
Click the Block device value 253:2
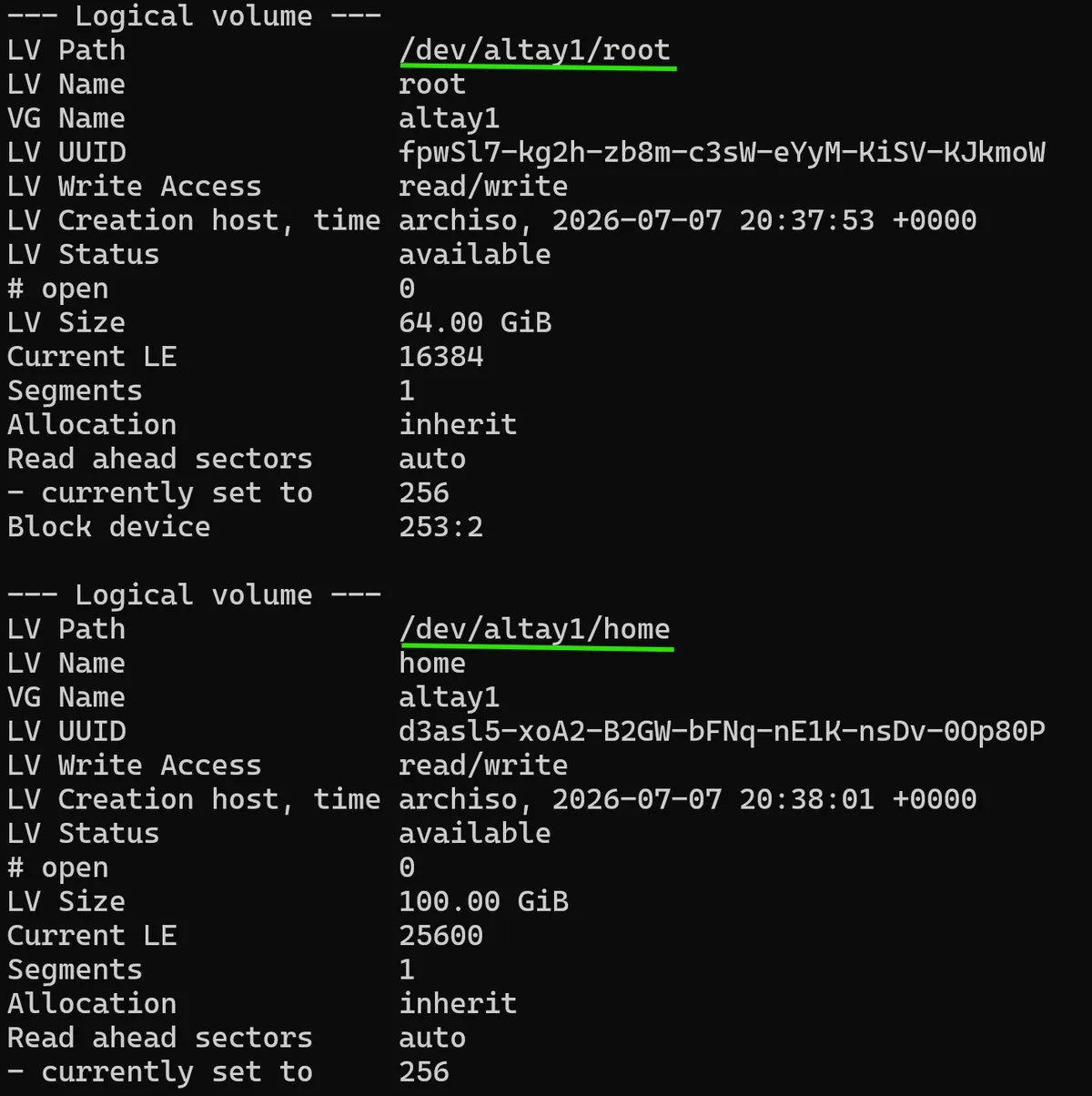point(441,526)
